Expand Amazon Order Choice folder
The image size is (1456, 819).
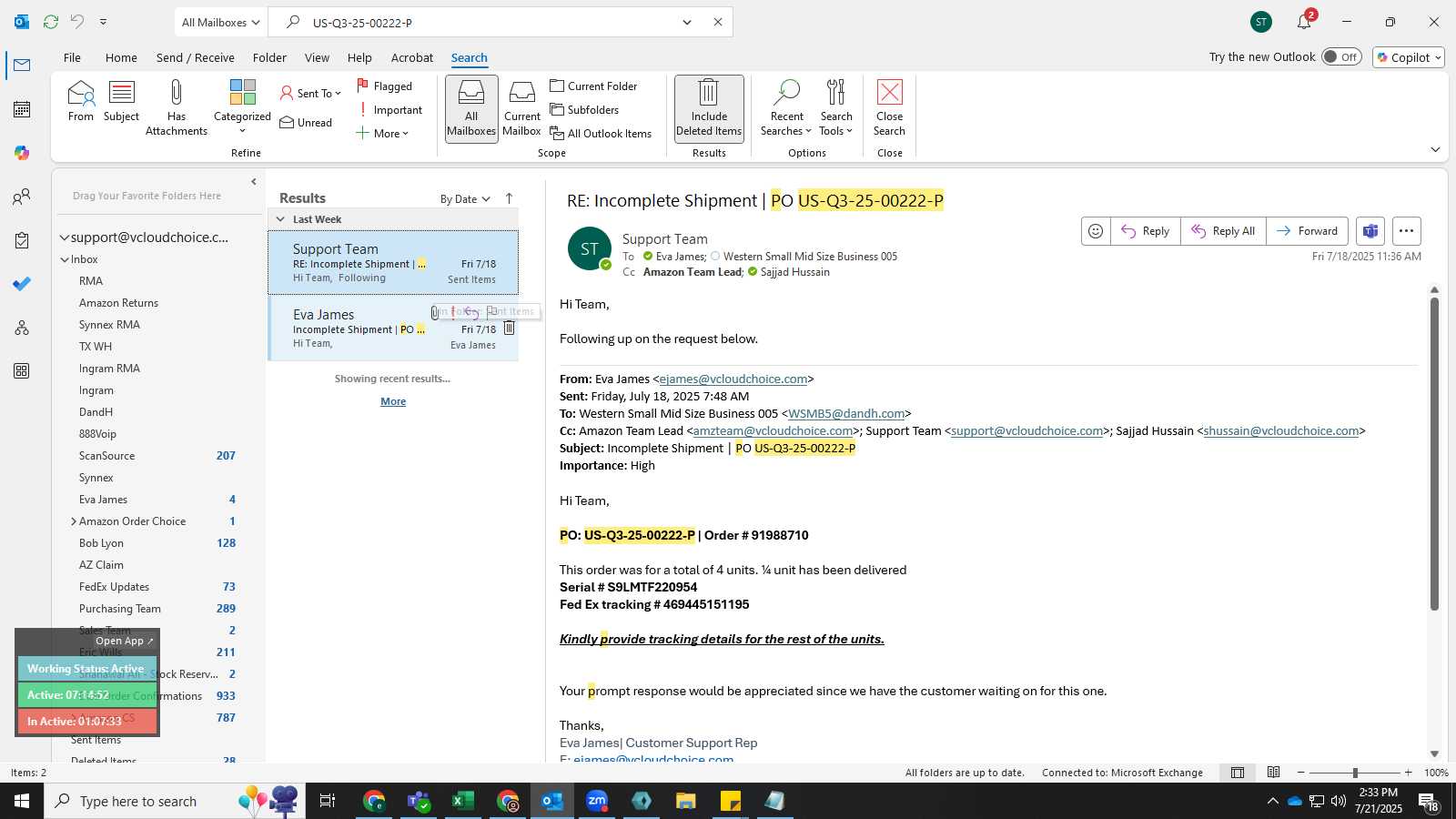click(73, 521)
